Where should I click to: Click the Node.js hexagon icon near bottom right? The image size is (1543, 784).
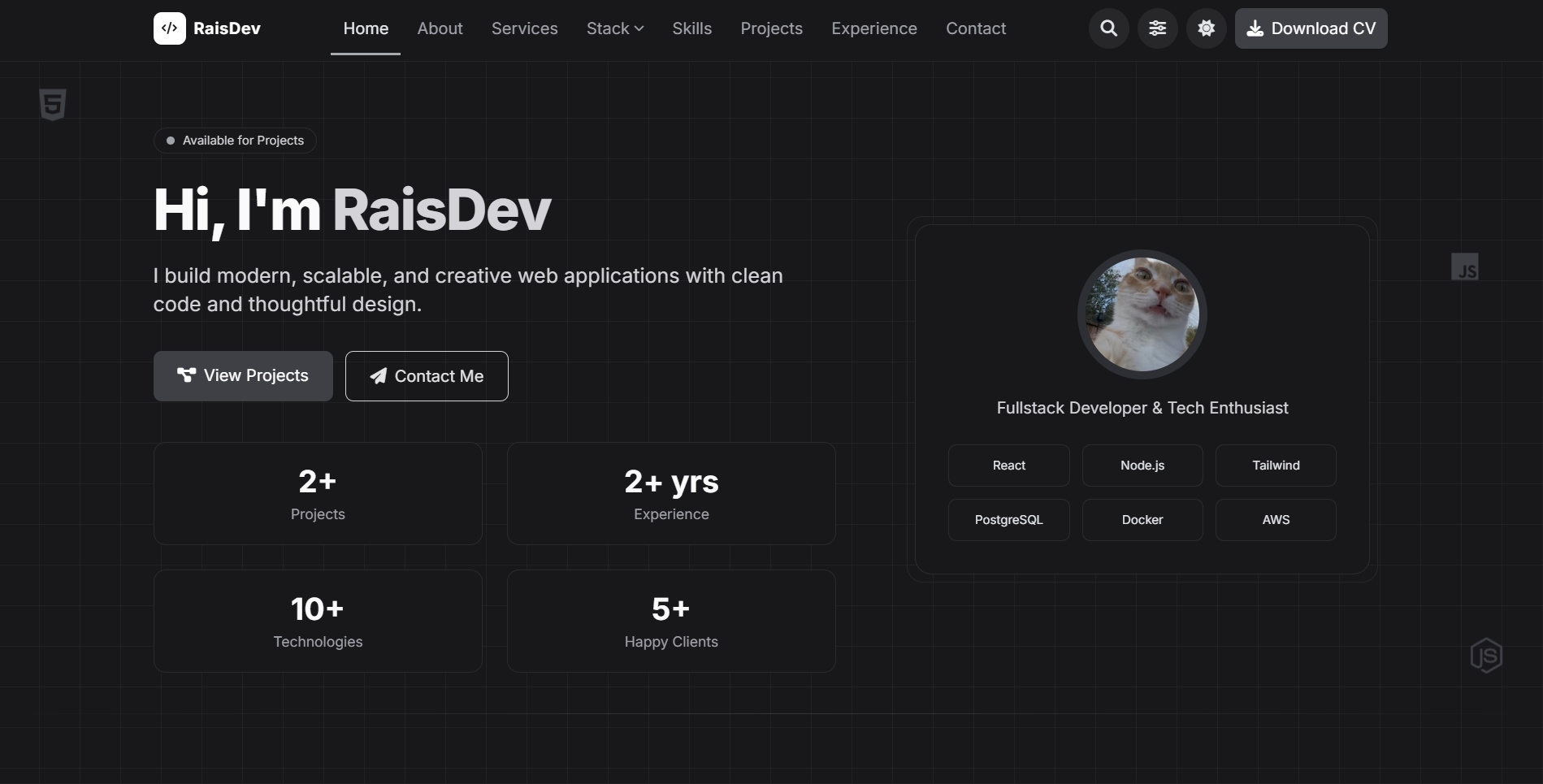[1486, 655]
